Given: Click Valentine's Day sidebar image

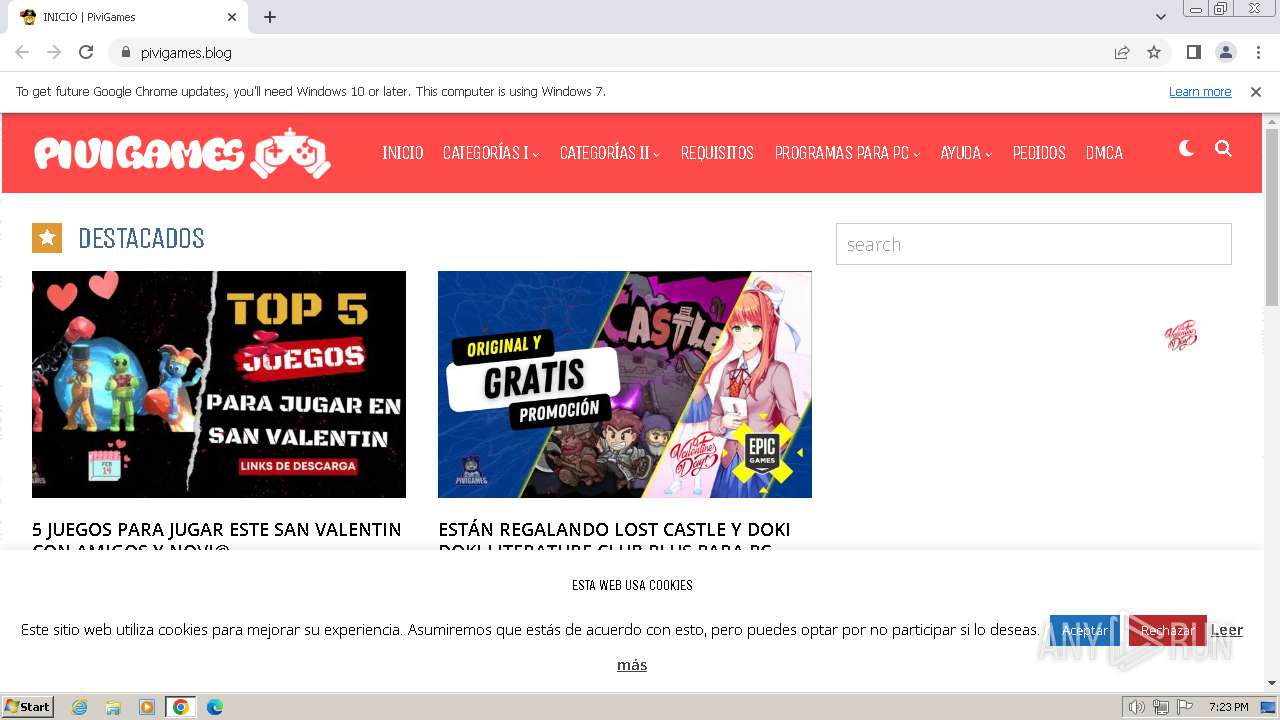Looking at the screenshot, I should tap(1181, 335).
